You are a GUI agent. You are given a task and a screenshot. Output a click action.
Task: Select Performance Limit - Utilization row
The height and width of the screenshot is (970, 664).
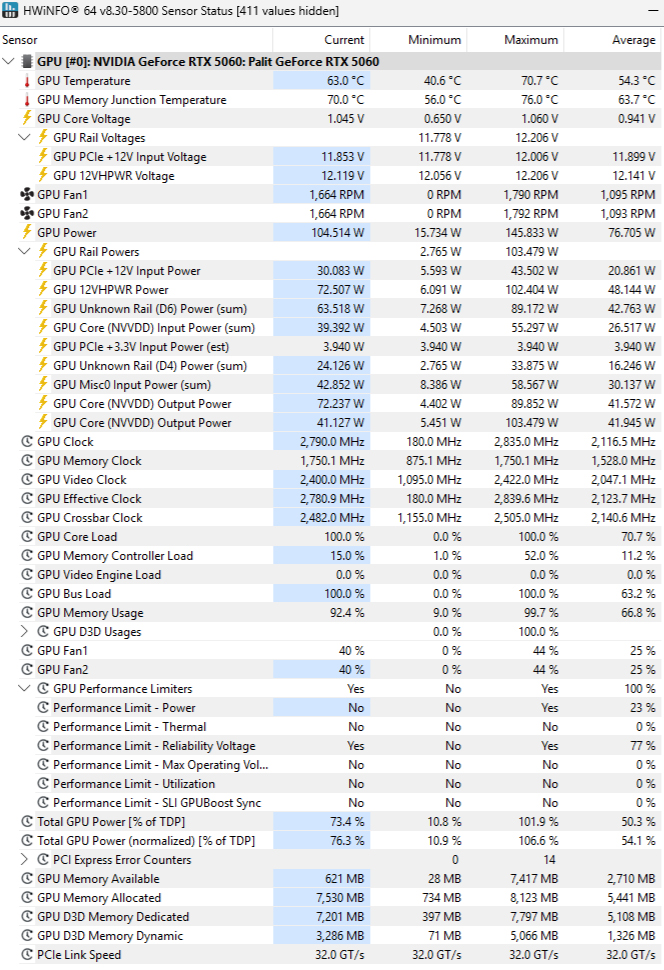click(330, 783)
